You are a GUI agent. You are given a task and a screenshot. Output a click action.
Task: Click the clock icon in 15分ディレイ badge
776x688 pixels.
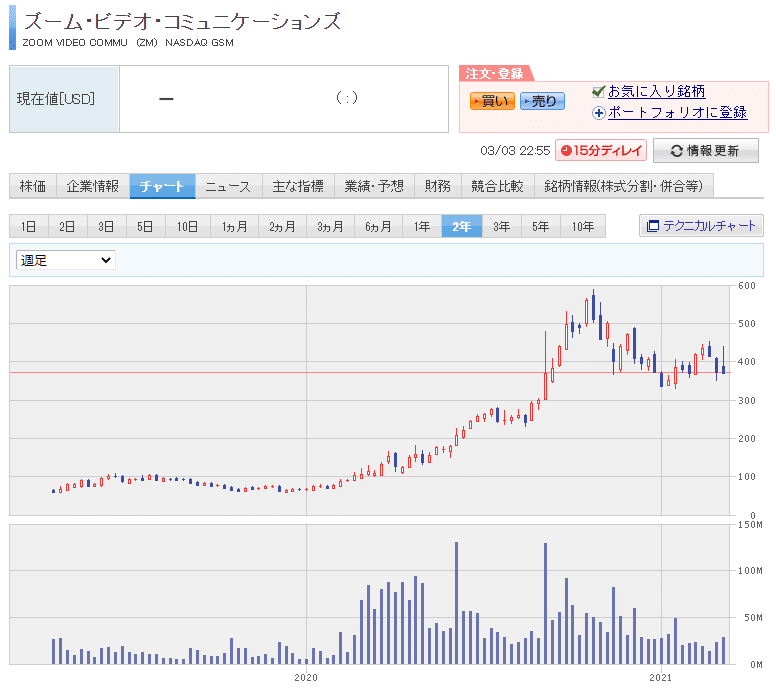click(x=566, y=150)
